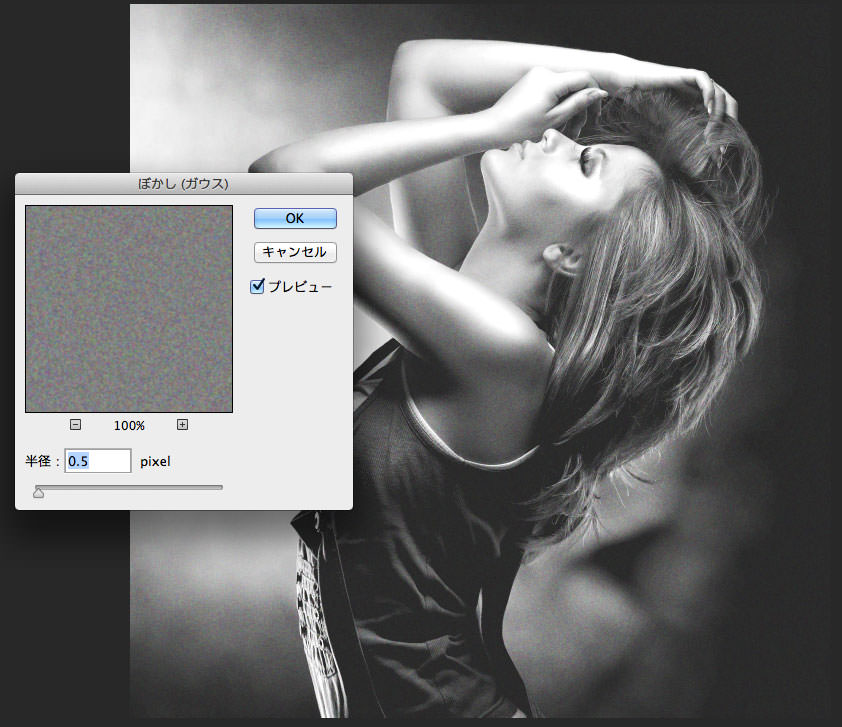This screenshot has height=727, width=842.
Task: Click the 半径 radius input field
Action: [x=98, y=461]
